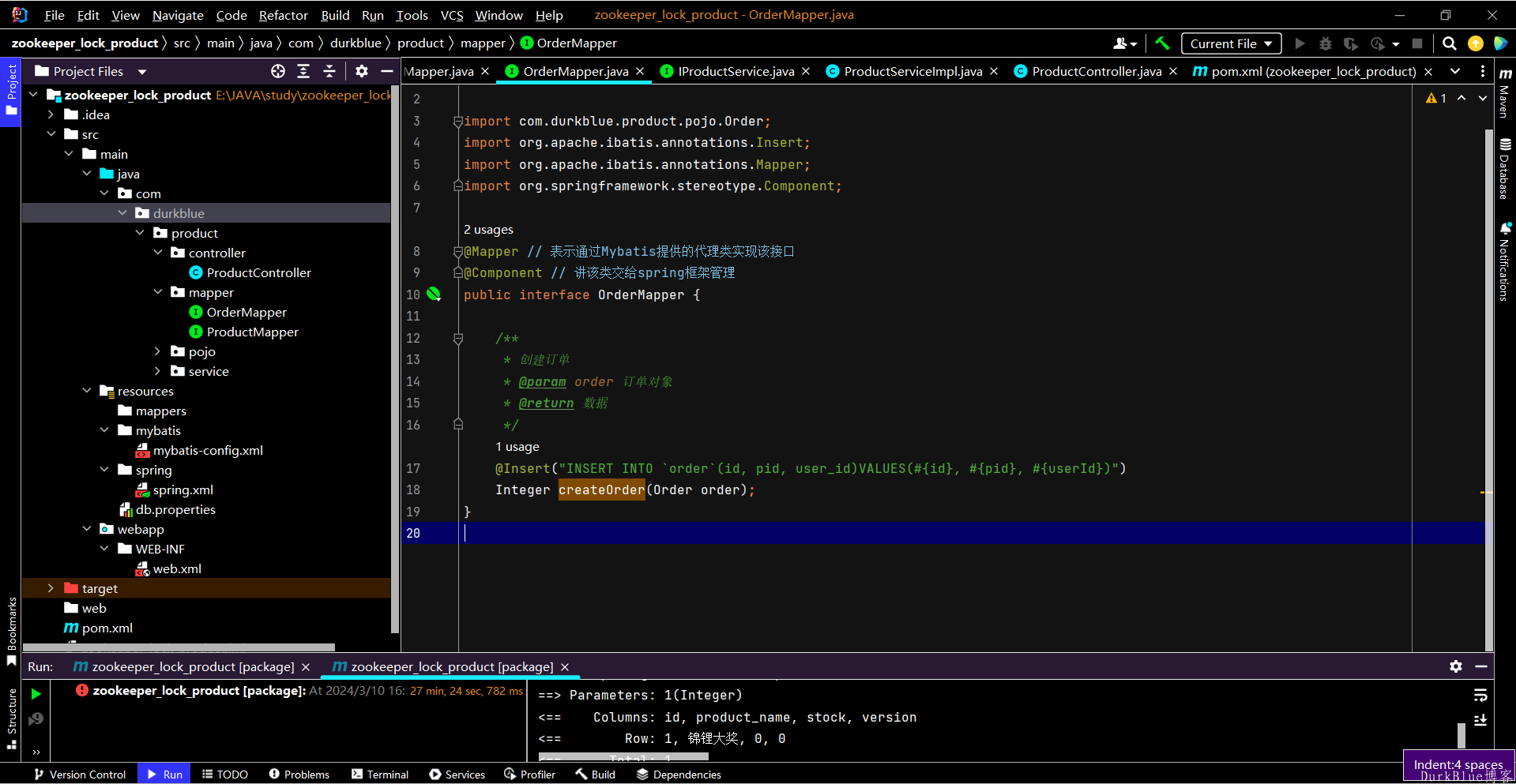Screen dimensions: 1516x784
Task: Open the dropdown arrow beside the Profiler run icon
Action: (1396, 43)
